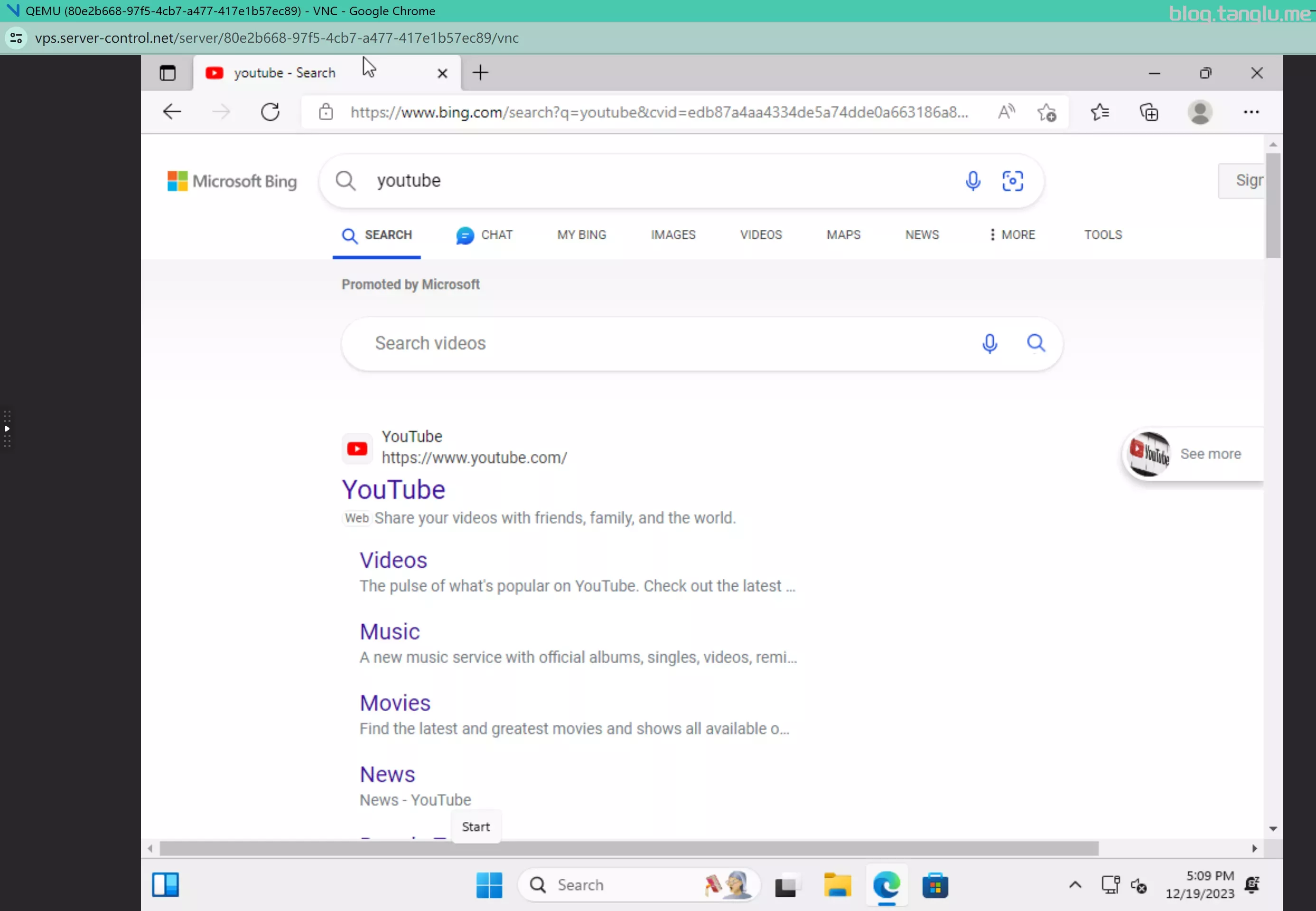
Task: Expand the MORE search categories menu
Action: coord(1012,235)
